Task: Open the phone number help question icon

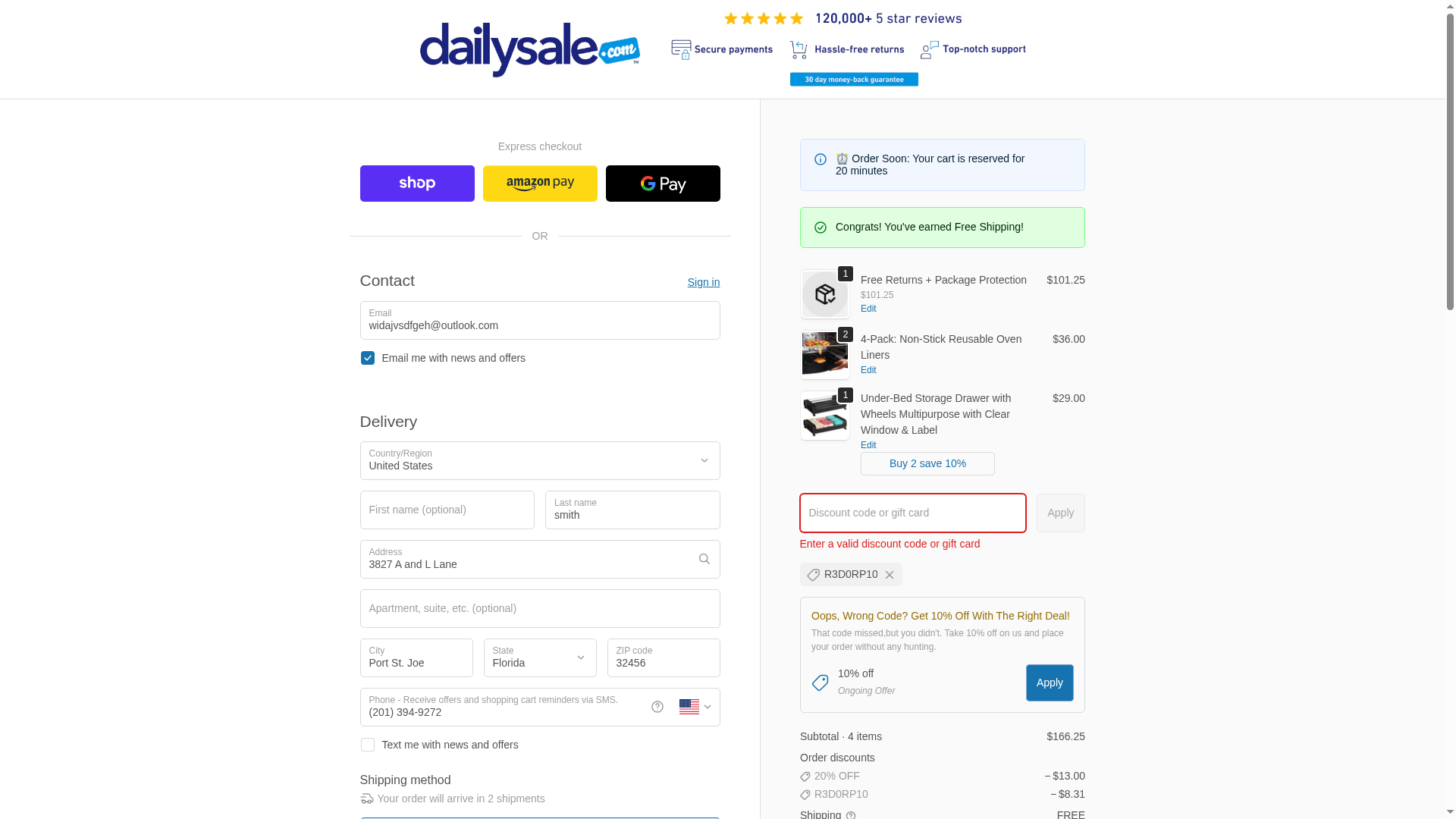Action: [657, 707]
